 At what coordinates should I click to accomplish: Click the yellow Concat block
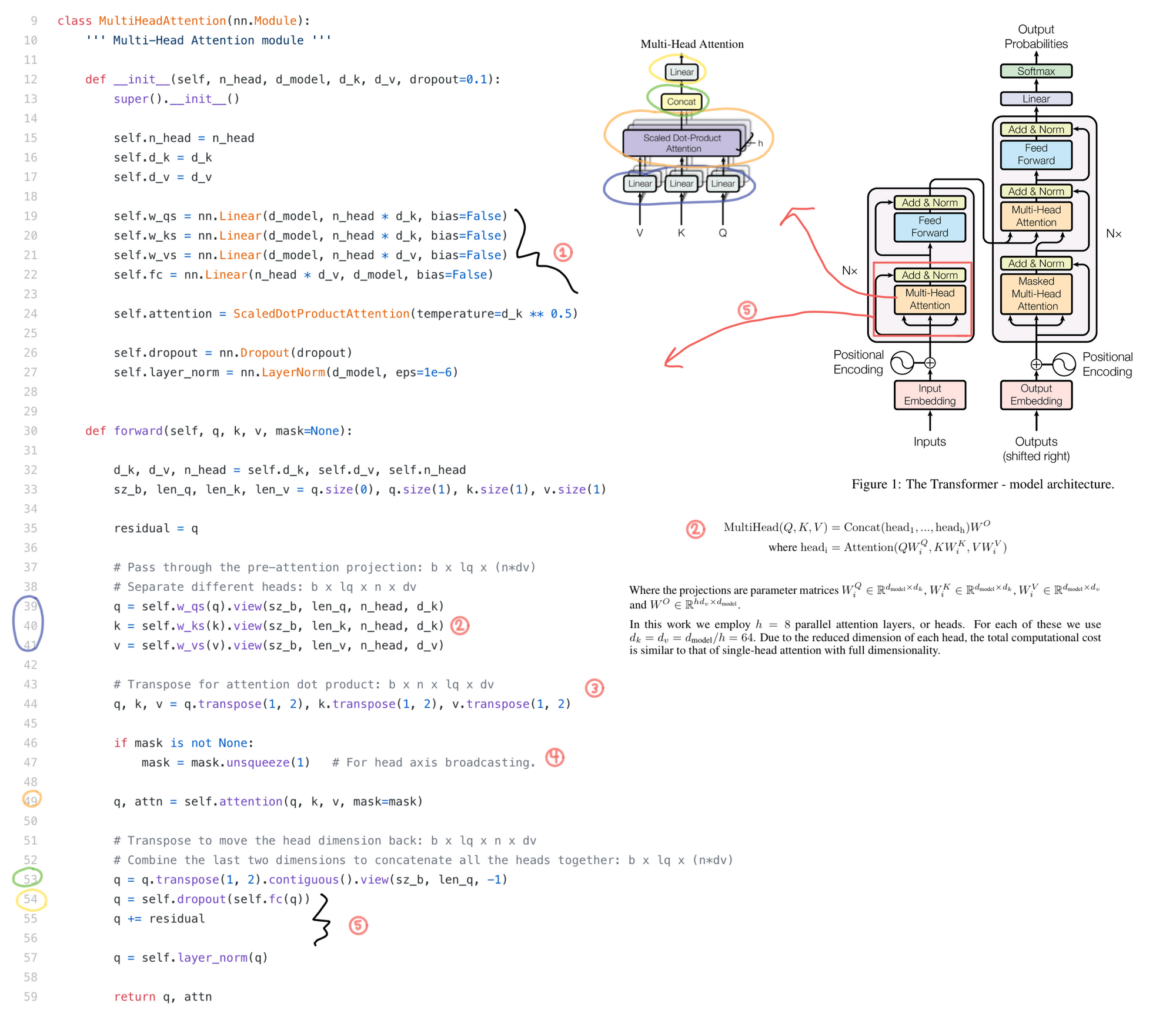coord(681,102)
